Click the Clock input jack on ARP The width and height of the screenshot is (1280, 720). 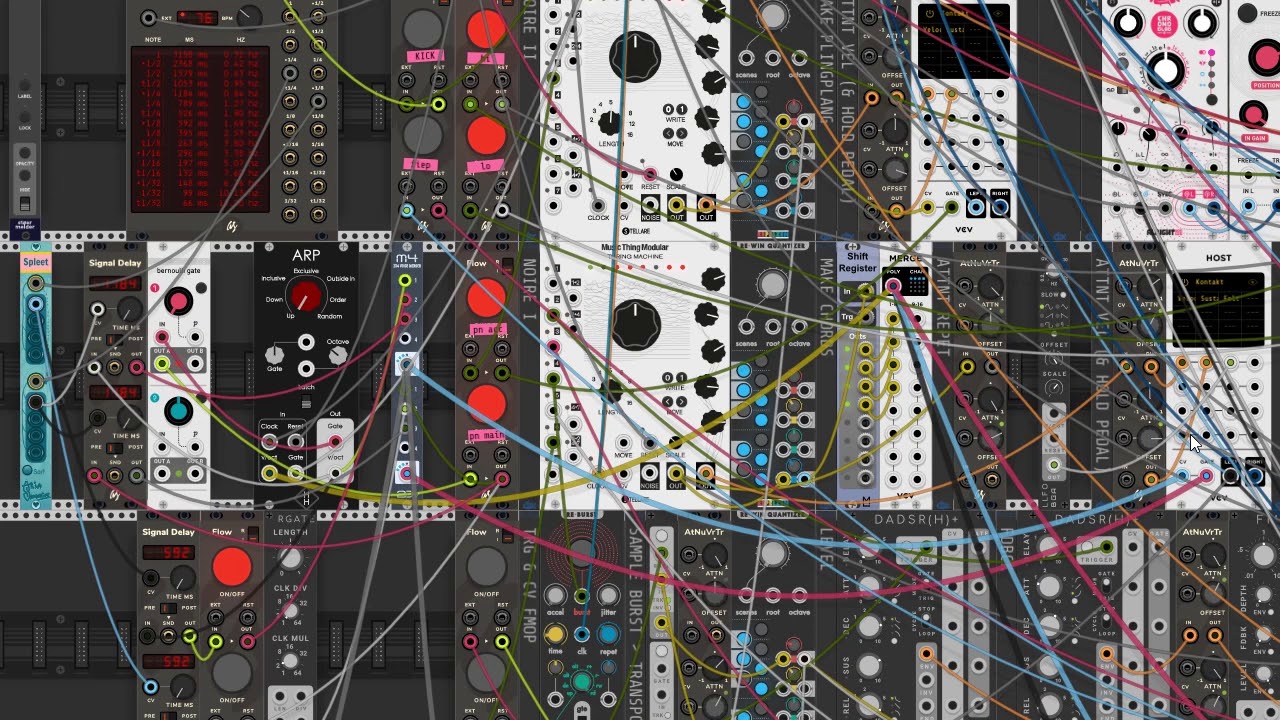pyautogui.click(x=270, y=441)
